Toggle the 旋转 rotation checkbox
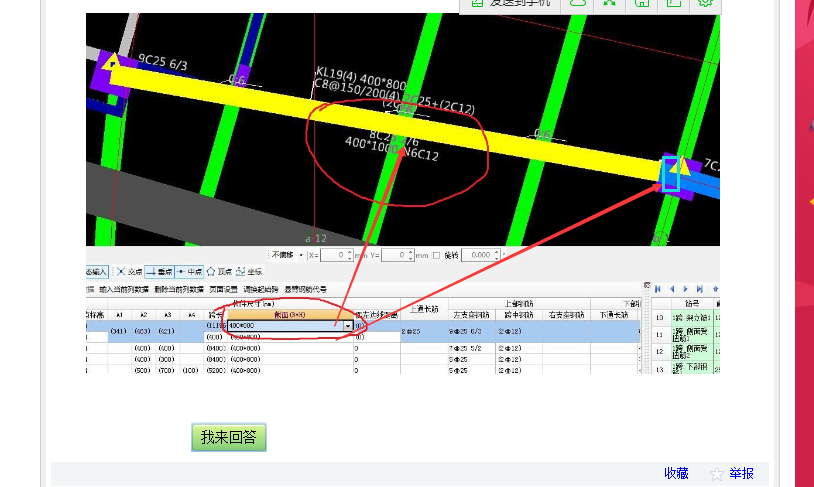This screenshot has width=814, height=487. (436, 255)
